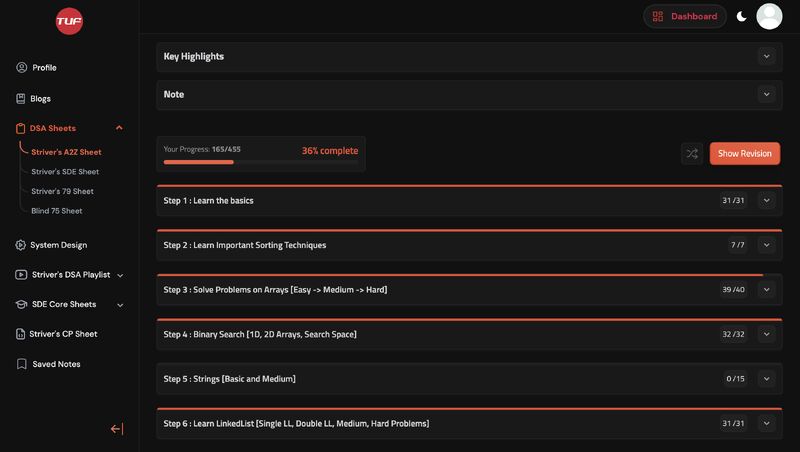800x452 pixels.
Task: Open the Blind 75 Sheet
Action: [57, 211]
